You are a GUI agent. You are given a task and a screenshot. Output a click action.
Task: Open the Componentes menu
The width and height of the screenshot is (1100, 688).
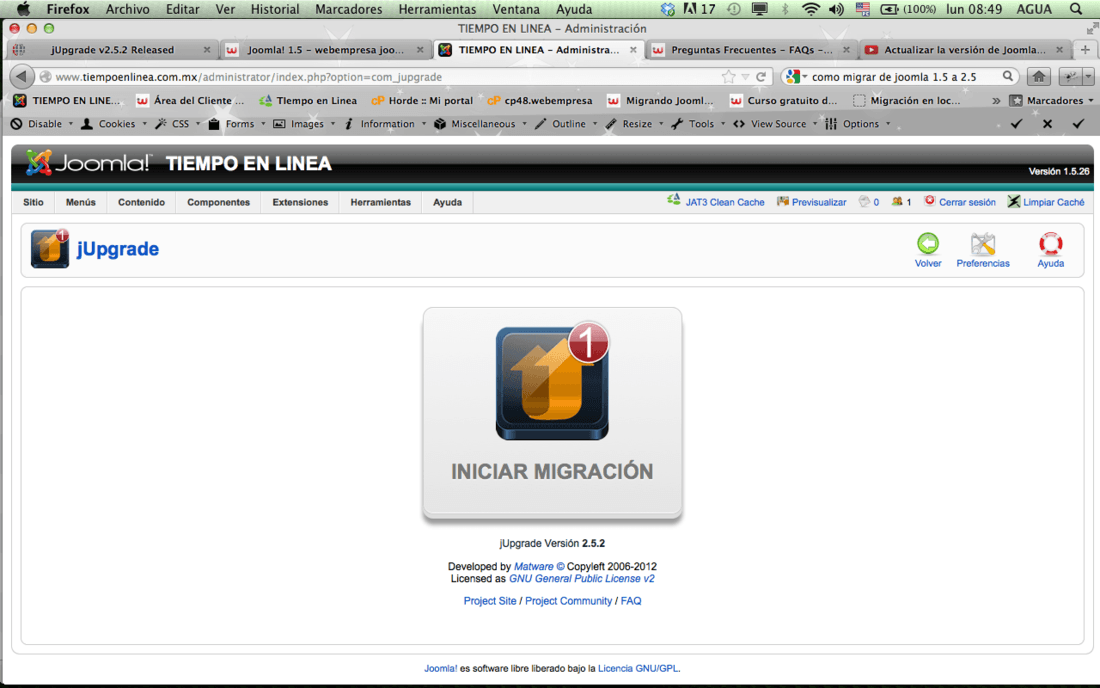click(218, 202)
